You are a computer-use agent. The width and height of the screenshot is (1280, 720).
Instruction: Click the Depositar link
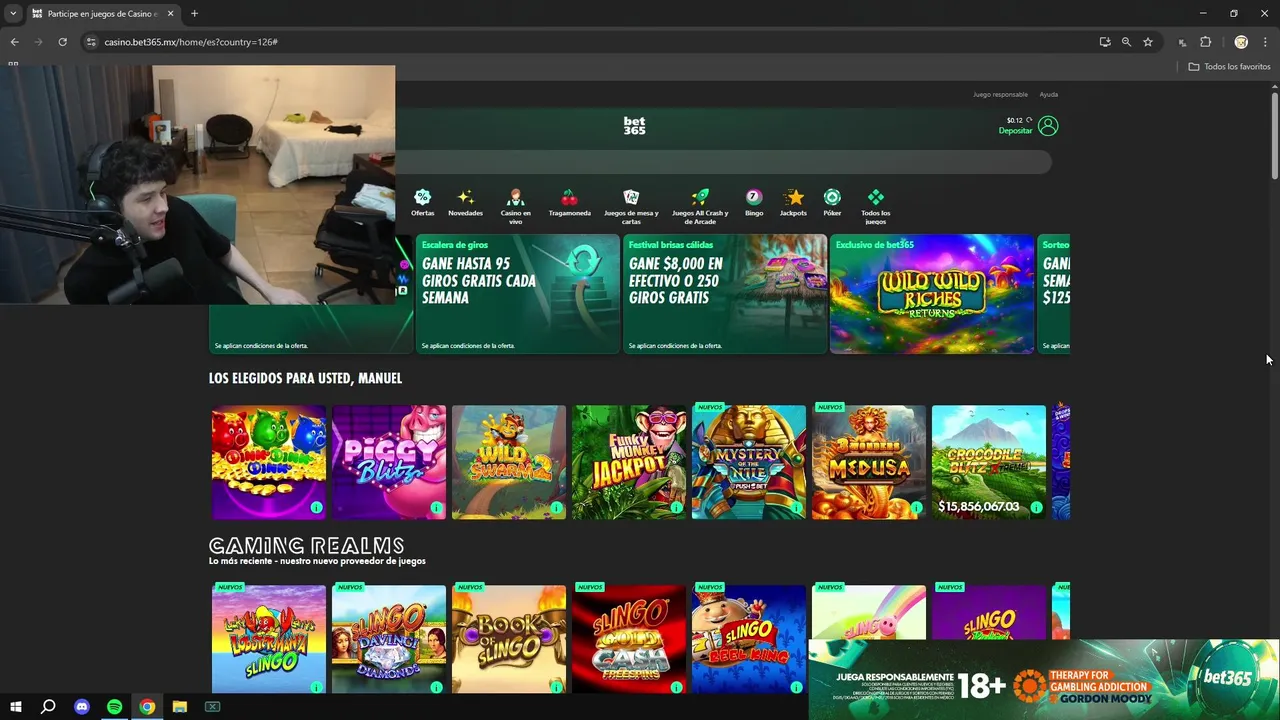tap(1015, 131)
